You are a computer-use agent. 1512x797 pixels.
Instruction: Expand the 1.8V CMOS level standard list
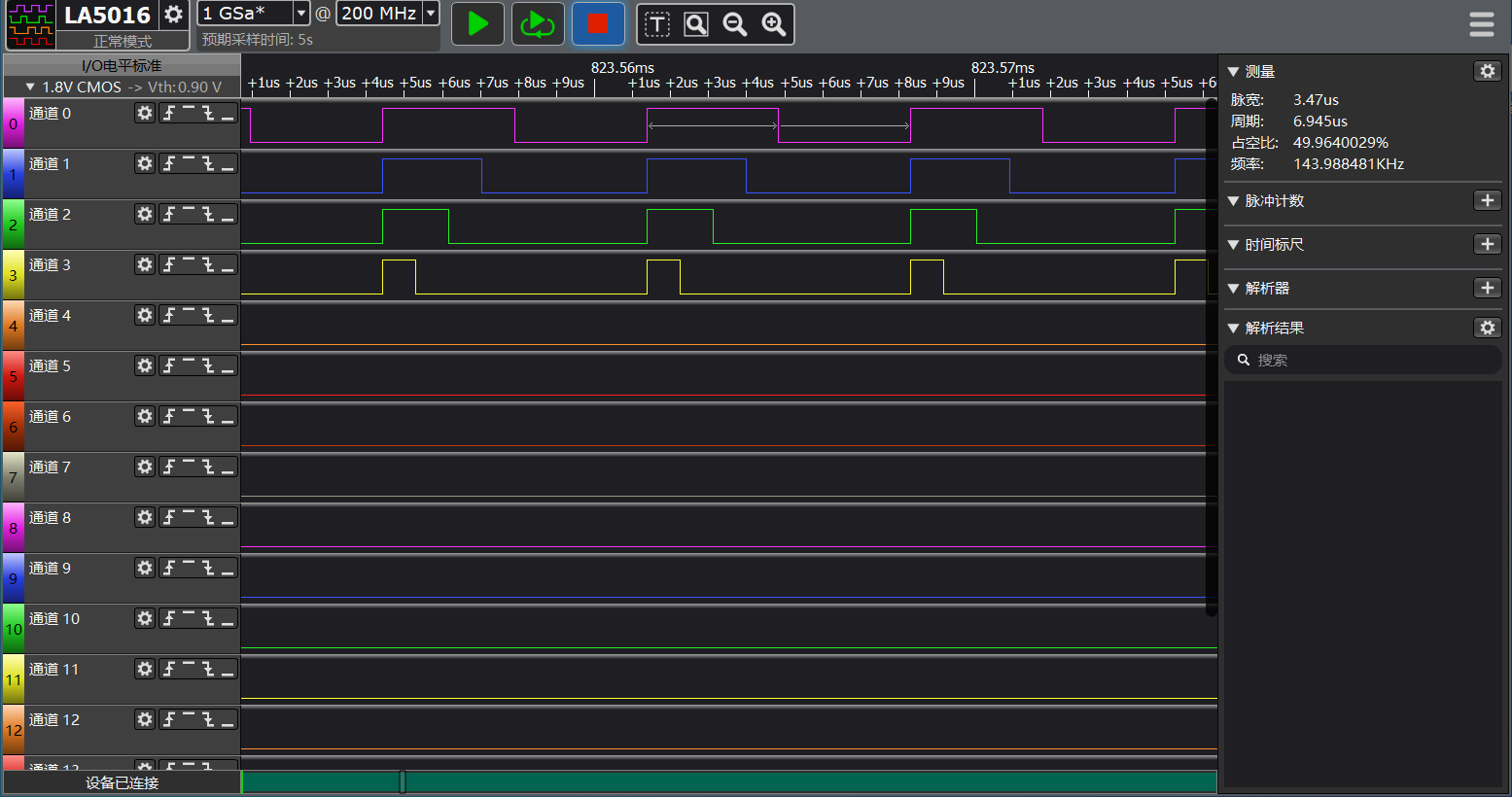[30, 87]
